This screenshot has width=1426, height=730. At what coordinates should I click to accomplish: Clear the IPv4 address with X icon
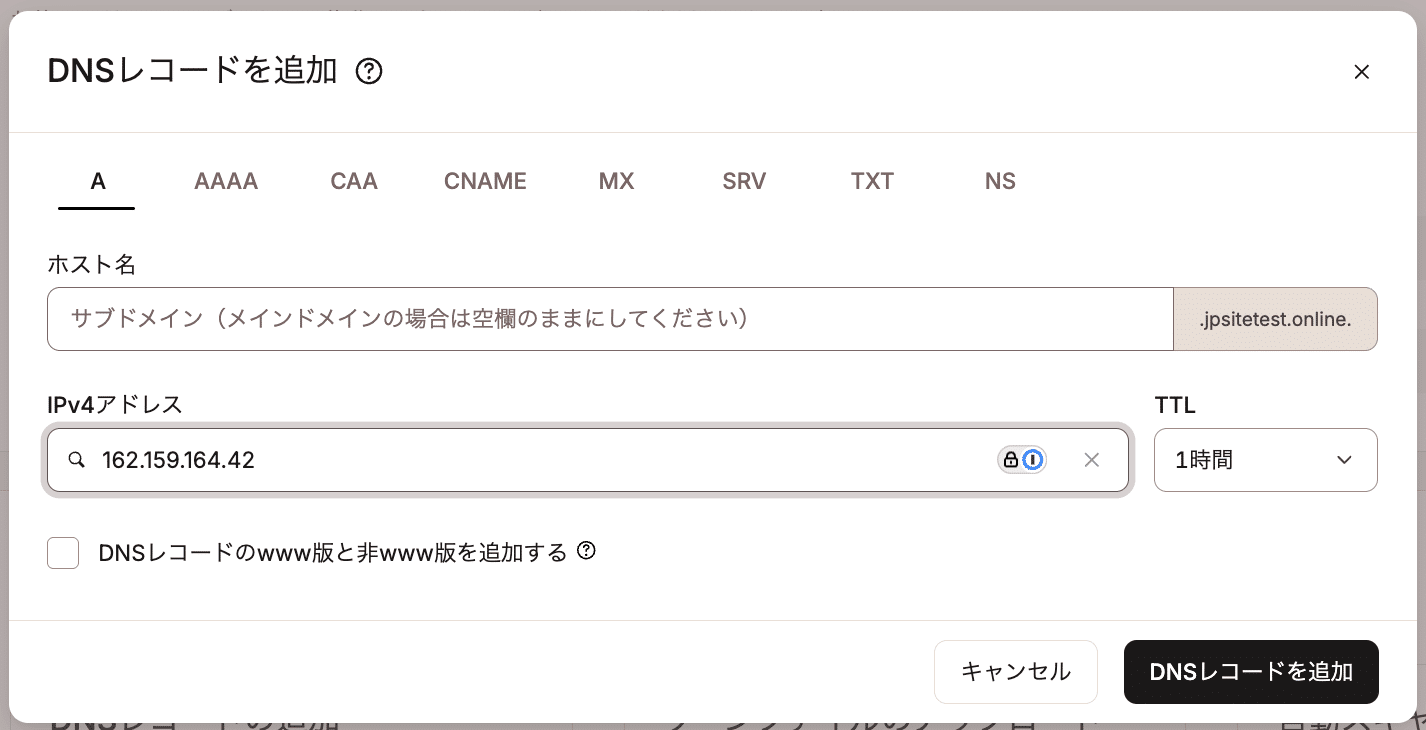point(1091,460)
